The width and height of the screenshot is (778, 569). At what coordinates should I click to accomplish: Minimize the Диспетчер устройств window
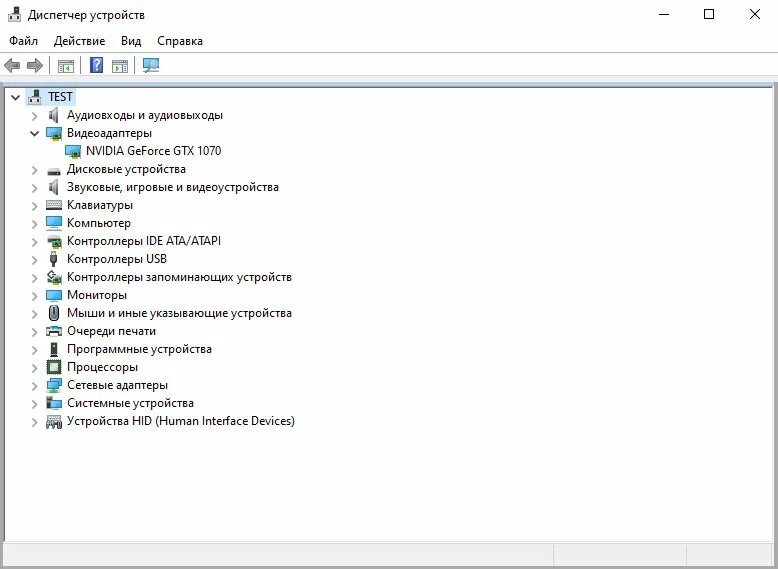[663, 14]
